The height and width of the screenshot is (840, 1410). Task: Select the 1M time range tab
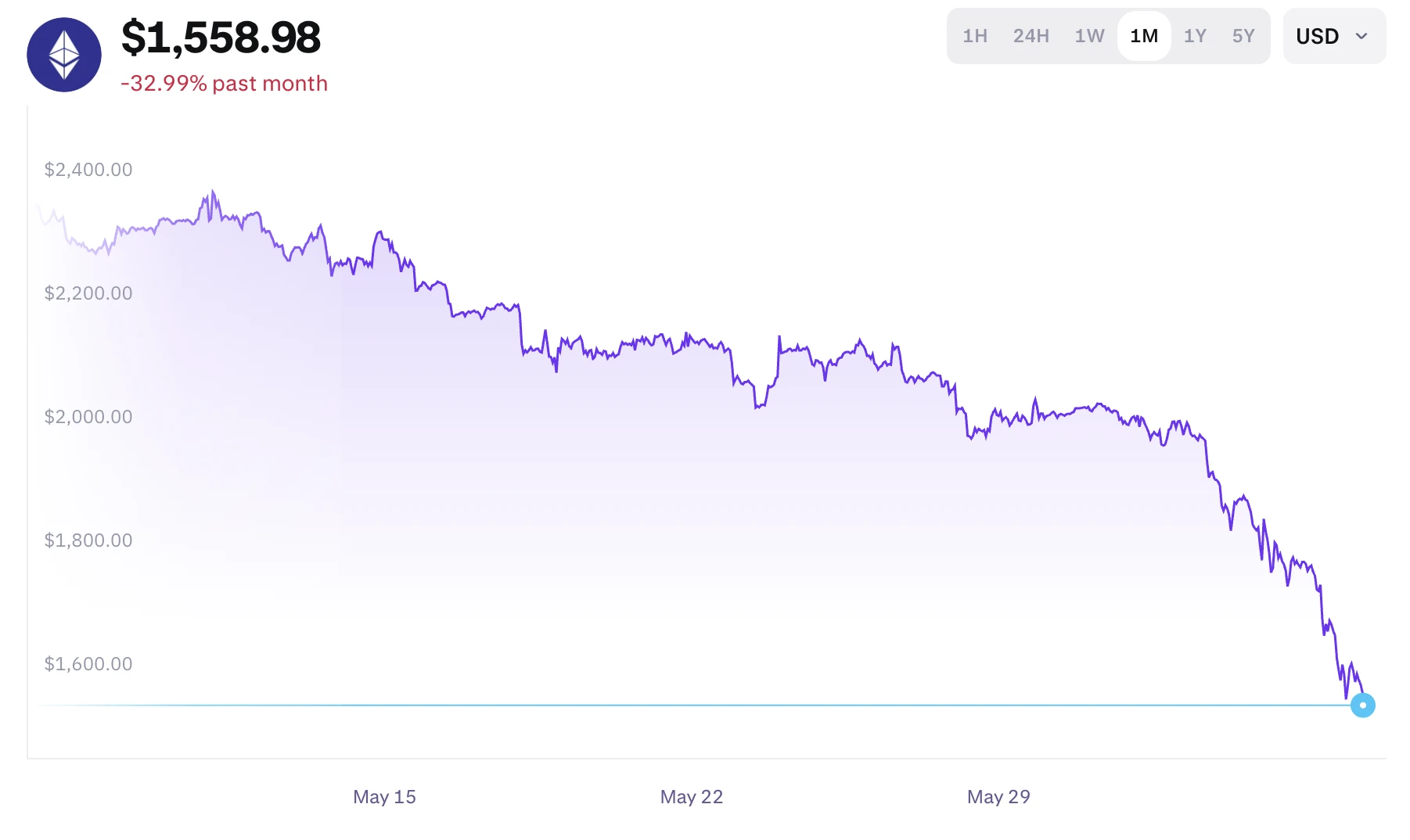click(x=1144, y=36)
